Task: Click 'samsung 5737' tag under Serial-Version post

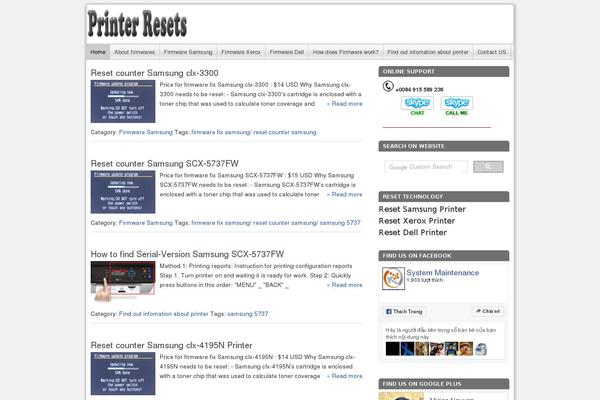Action: (x=248, y=314)
